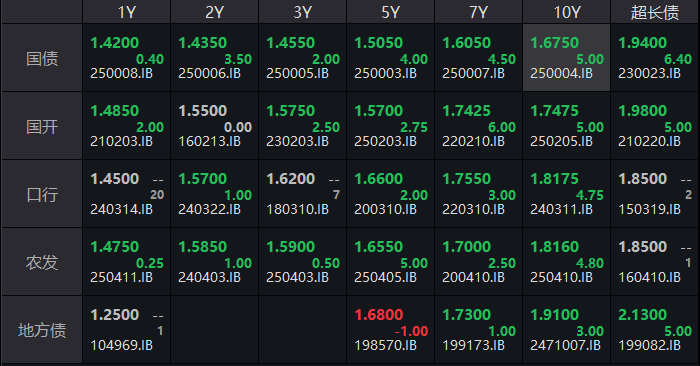The height and width of the screenshot is (366, 700).
Task: Select the 口行 row label
Action: (x=42, y=195)
